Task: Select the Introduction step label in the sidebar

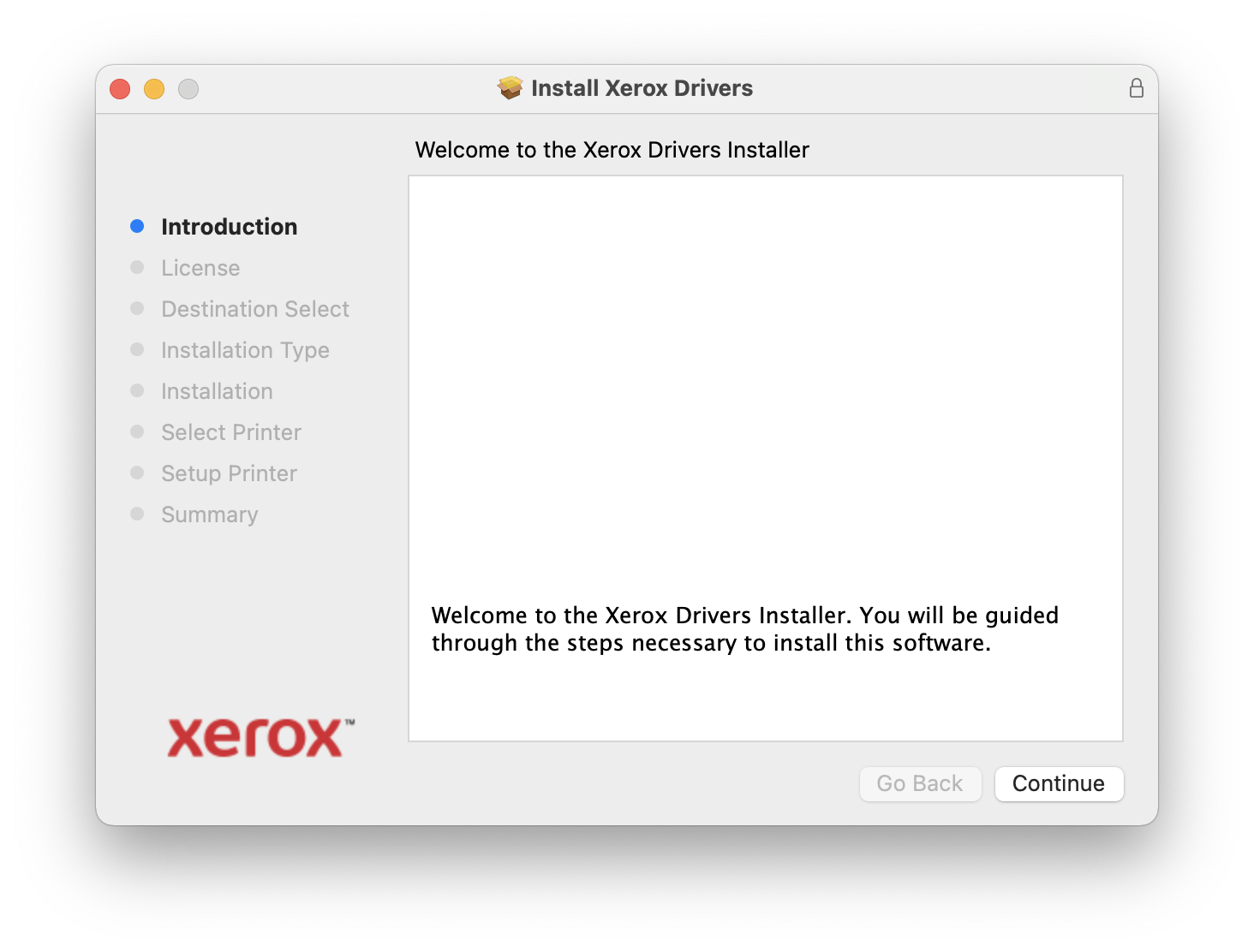Action: (x=229, y=227)
